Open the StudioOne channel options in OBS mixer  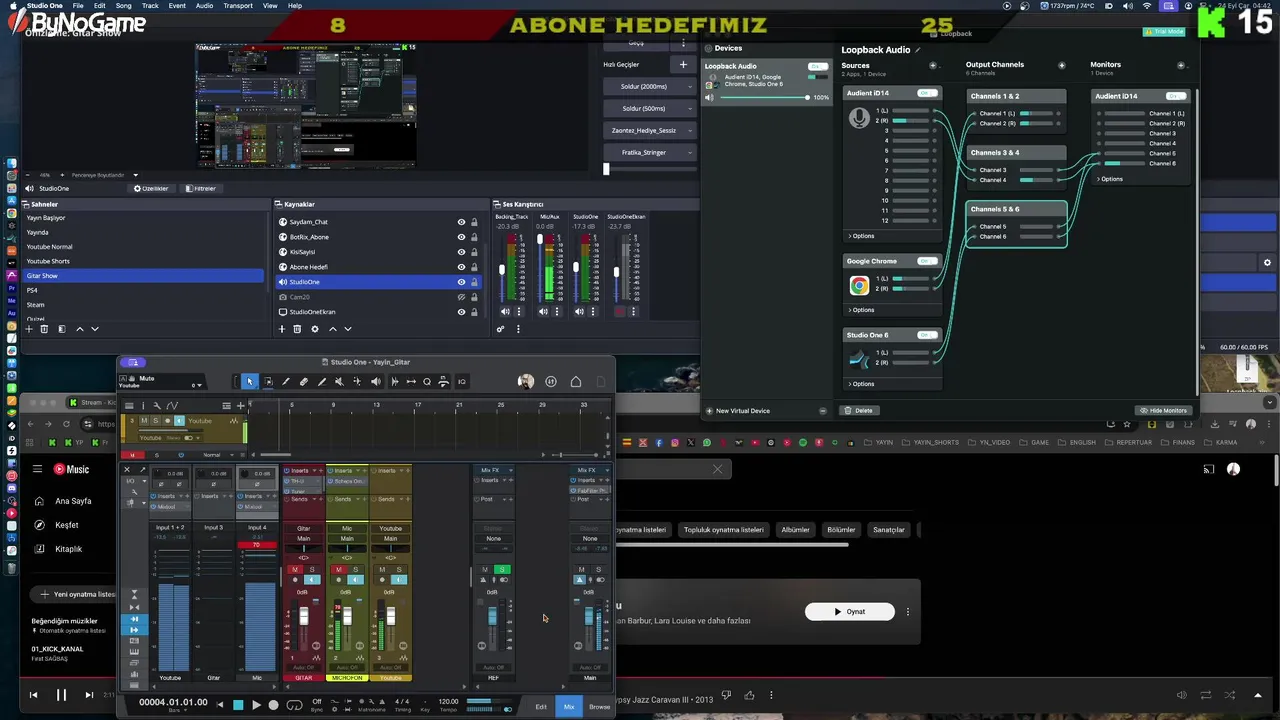click(591, 312)
